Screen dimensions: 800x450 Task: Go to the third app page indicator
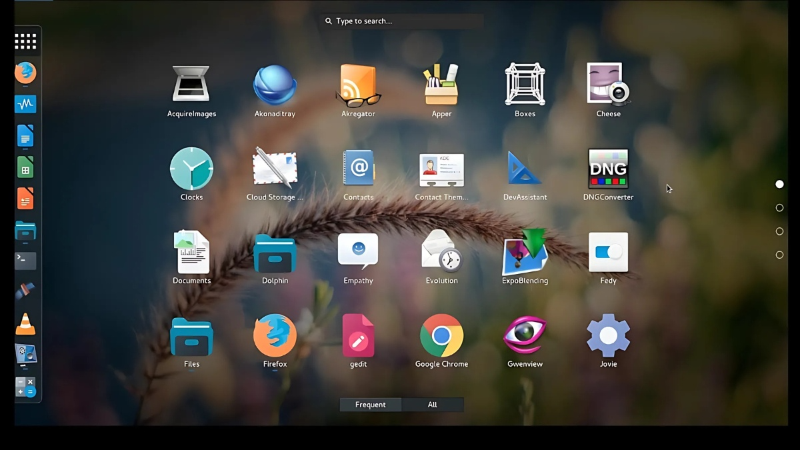(779, 231)
